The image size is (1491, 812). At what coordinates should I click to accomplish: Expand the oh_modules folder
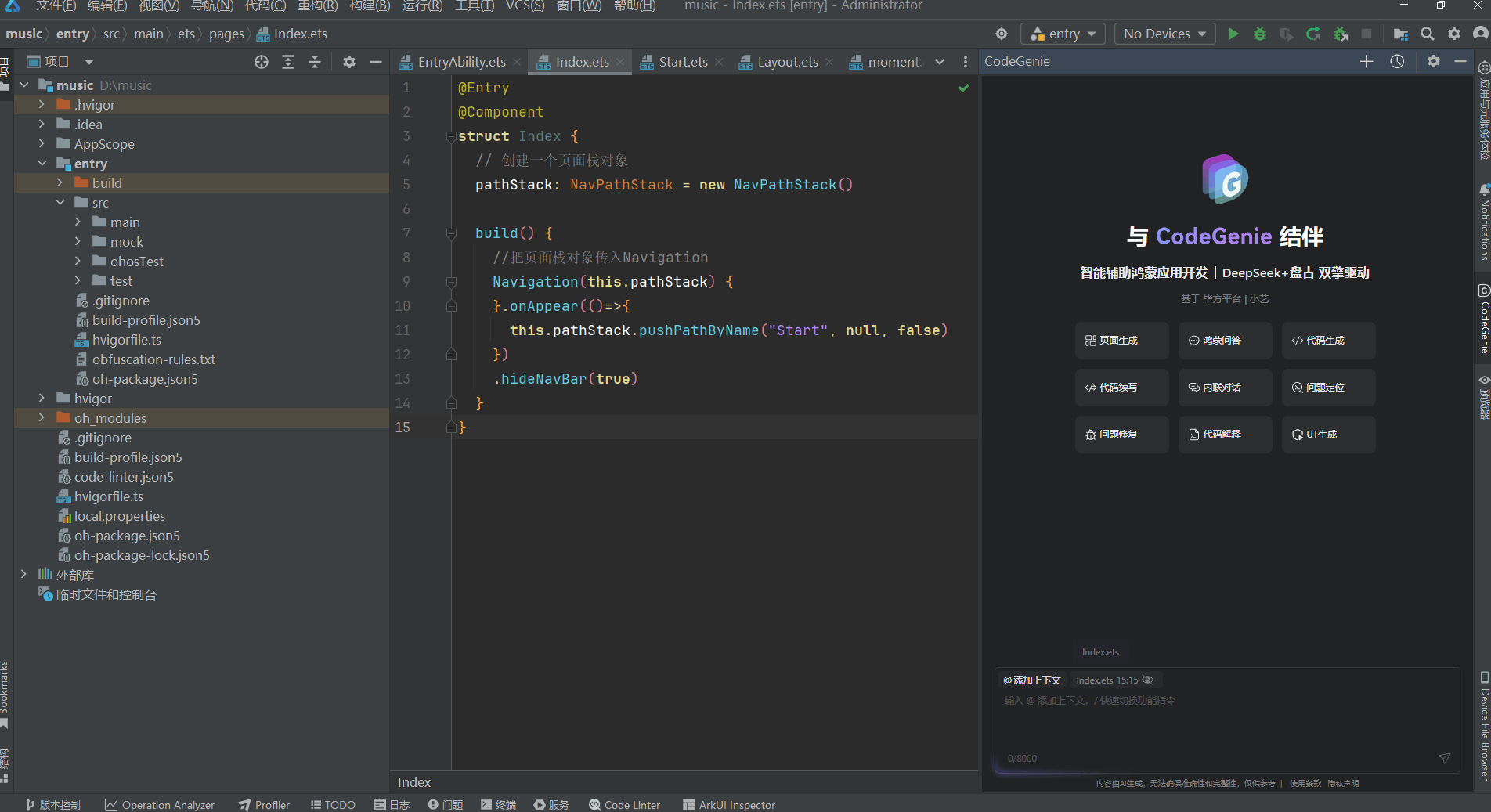(42, 417)
